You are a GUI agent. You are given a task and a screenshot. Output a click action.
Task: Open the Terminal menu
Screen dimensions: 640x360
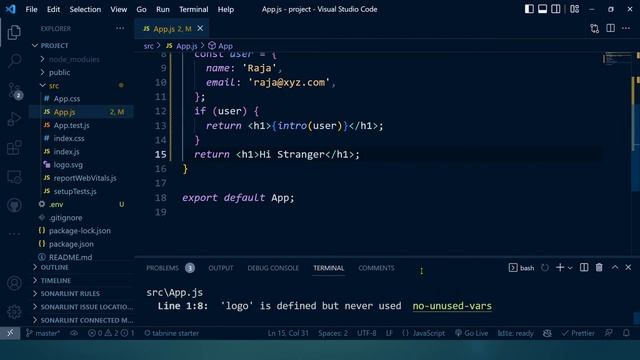[193, 9]
